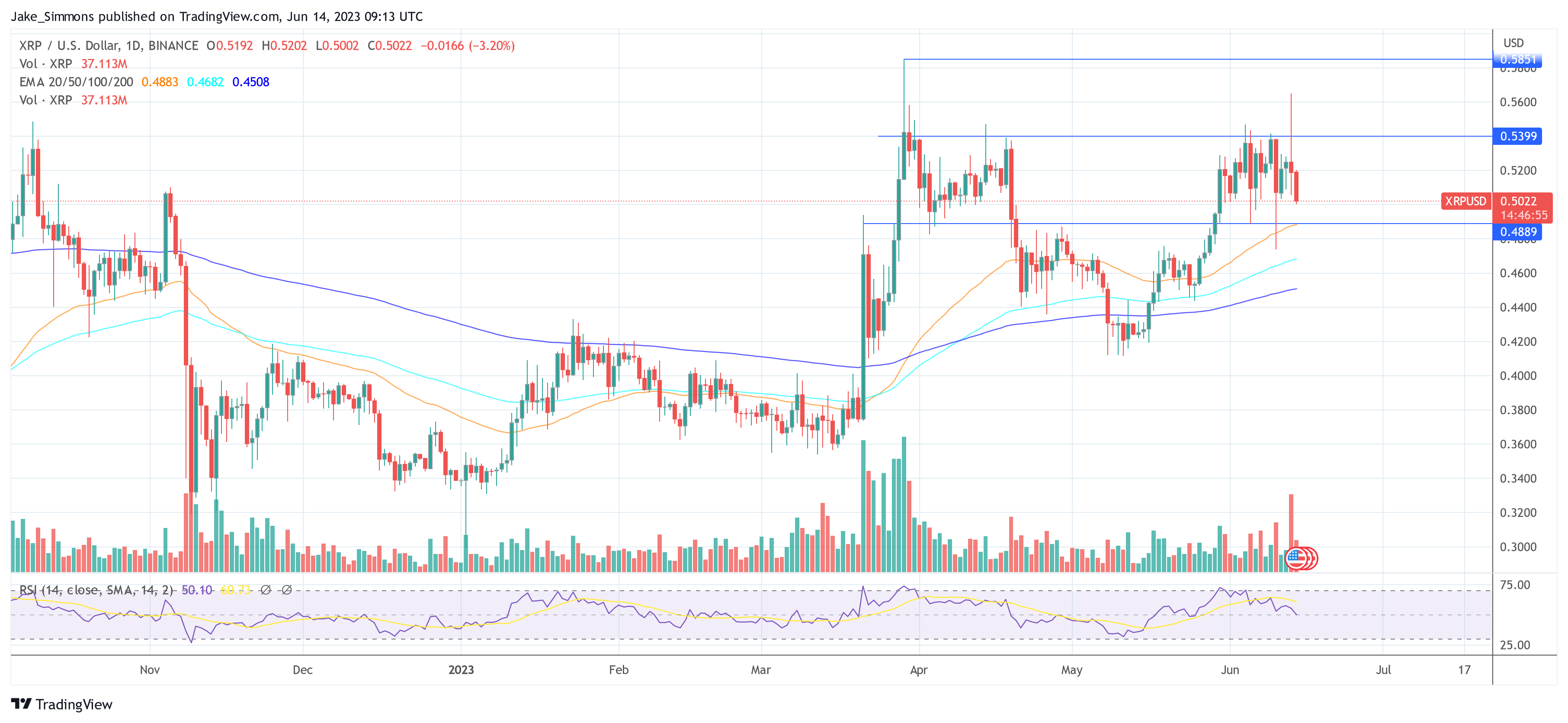Screen dimensions: 1568x723
Task: Click the TradingView logo at the bottom
Action: (x=61, y=704)
